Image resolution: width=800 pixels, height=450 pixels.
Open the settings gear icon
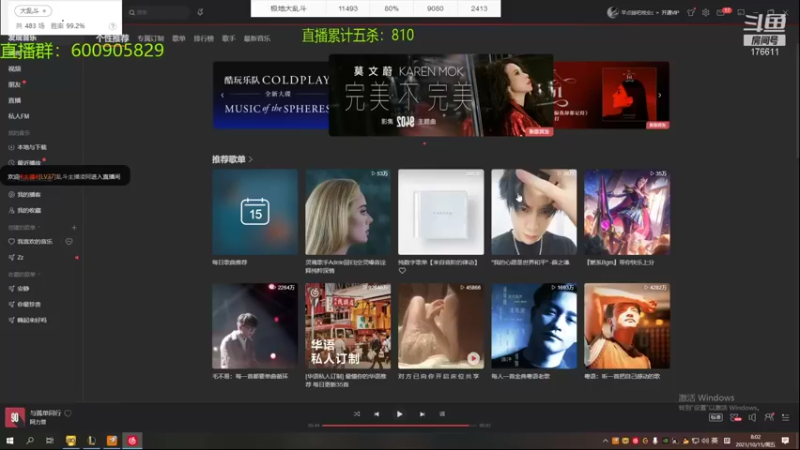(706, 12)
